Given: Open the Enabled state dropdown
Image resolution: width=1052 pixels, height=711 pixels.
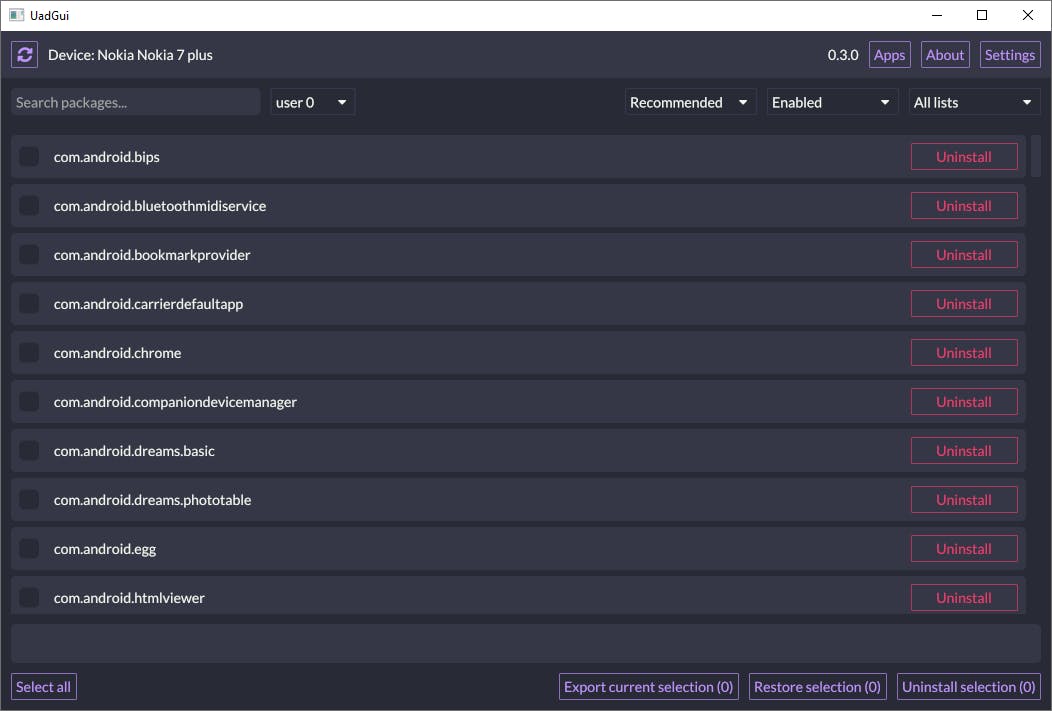Looking at the screenshot, I should coord(832,103).
